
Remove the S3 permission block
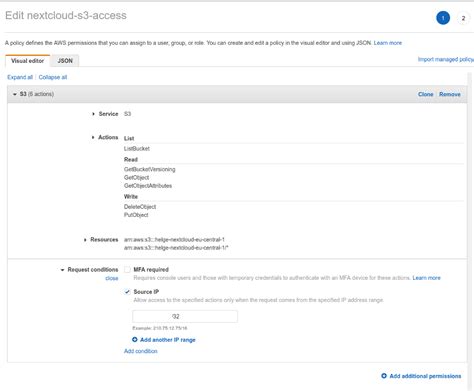tap(450, 94)
